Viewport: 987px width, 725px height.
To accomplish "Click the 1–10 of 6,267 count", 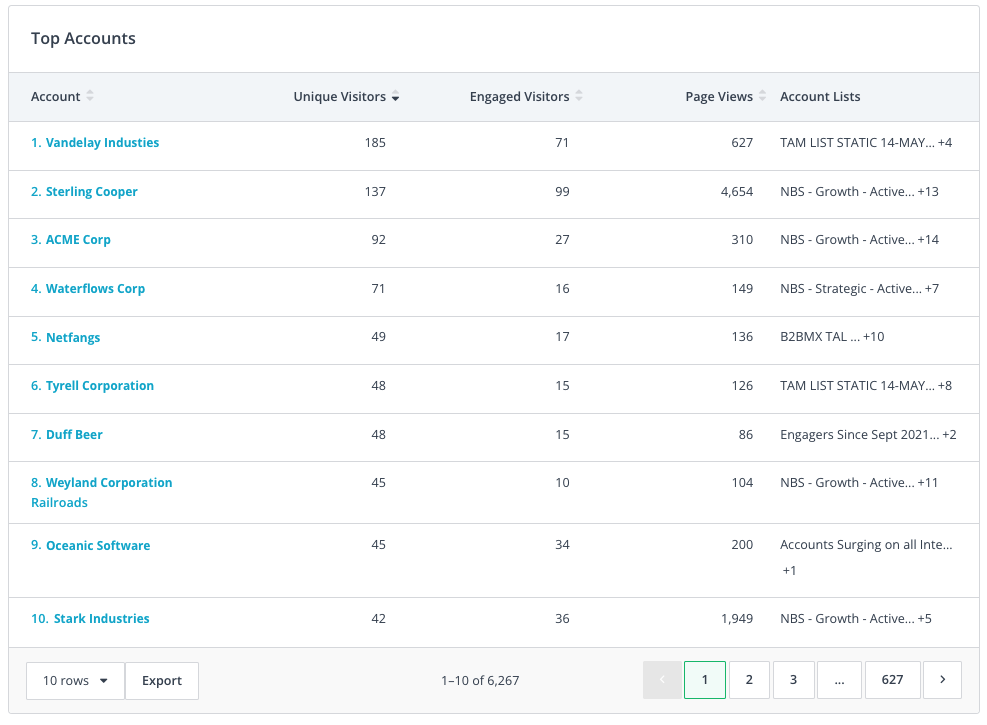I will (x=480, y=680).
